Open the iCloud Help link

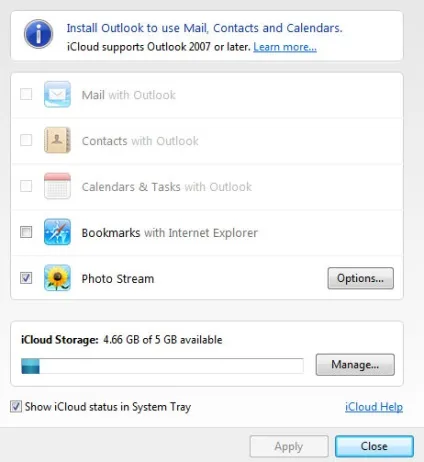point(374,407)
